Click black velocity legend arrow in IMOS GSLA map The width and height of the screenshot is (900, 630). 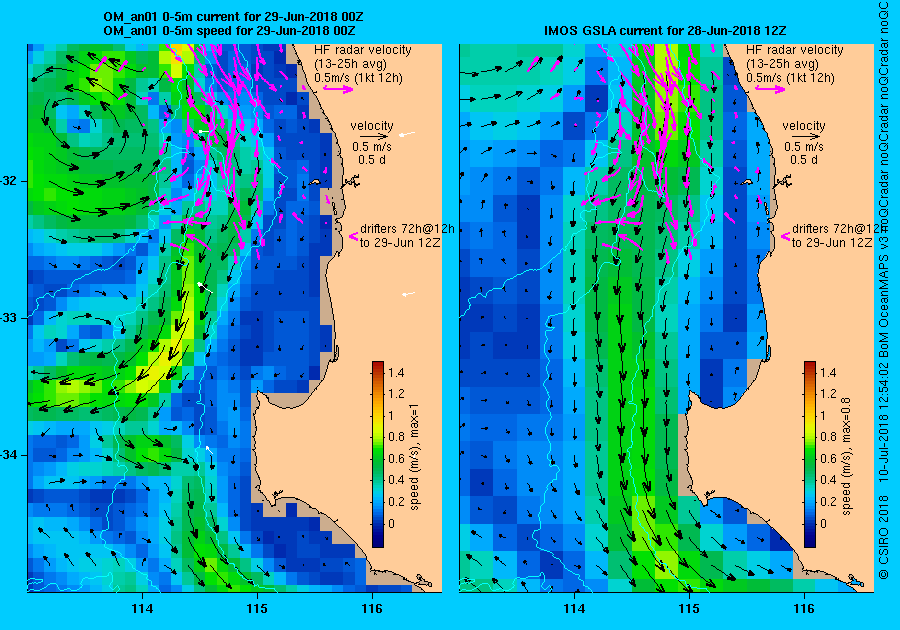[x=806, y=137]
